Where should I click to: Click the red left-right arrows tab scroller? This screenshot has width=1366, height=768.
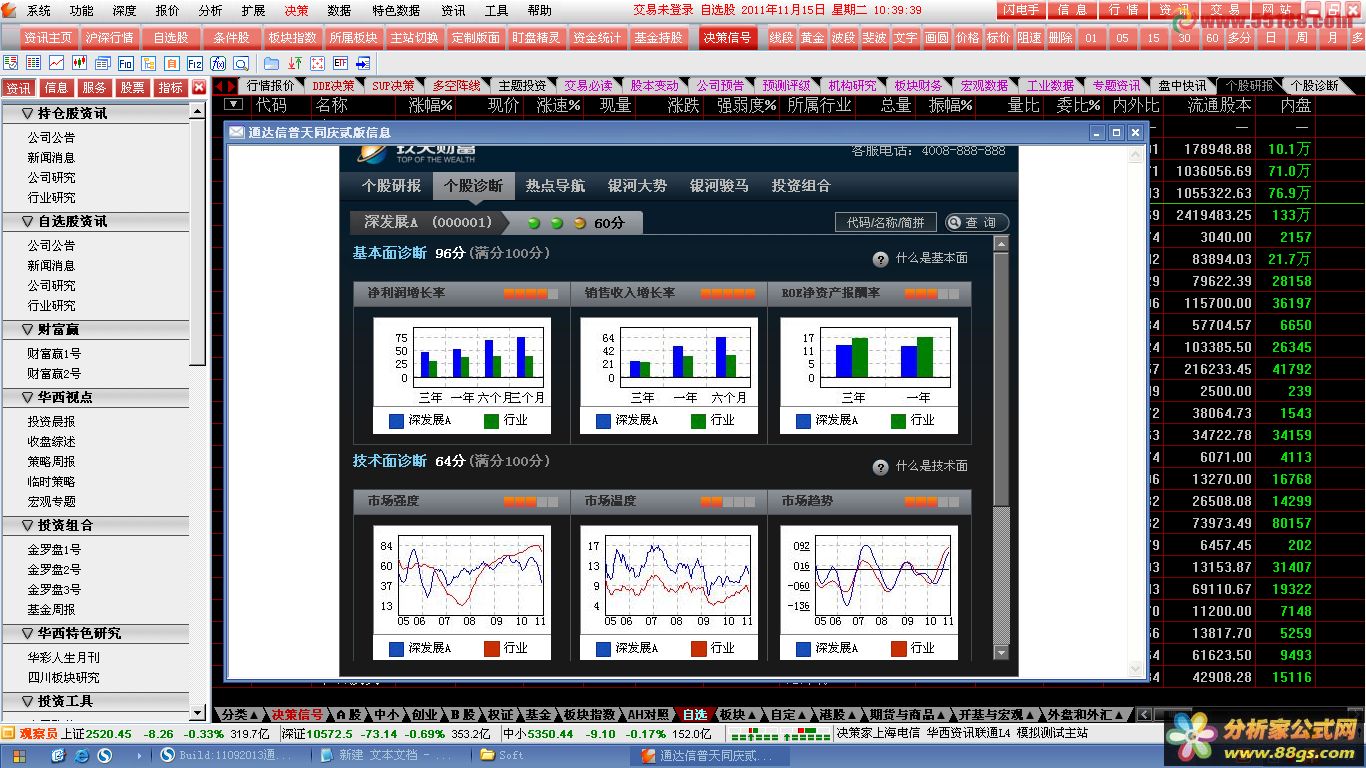[226, 86]
